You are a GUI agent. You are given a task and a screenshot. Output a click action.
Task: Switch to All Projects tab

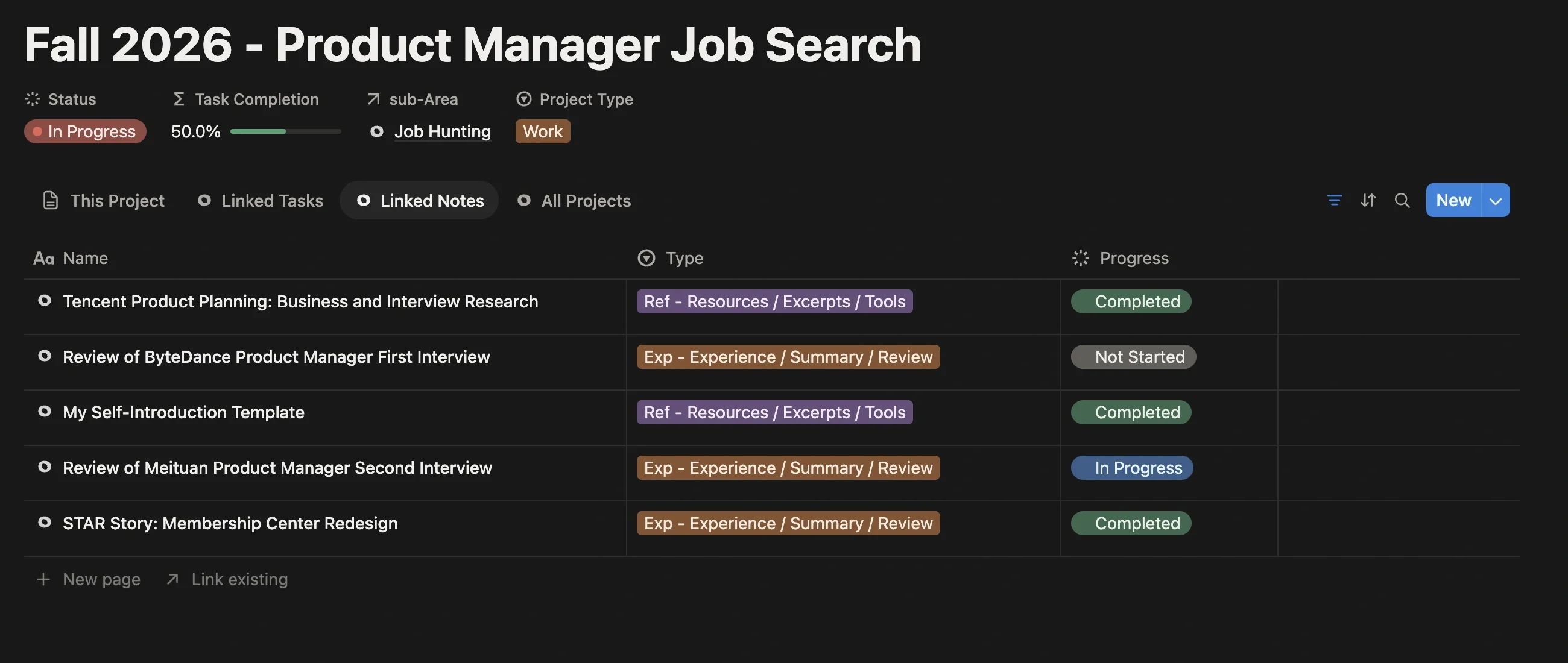[x=574, y=200]
